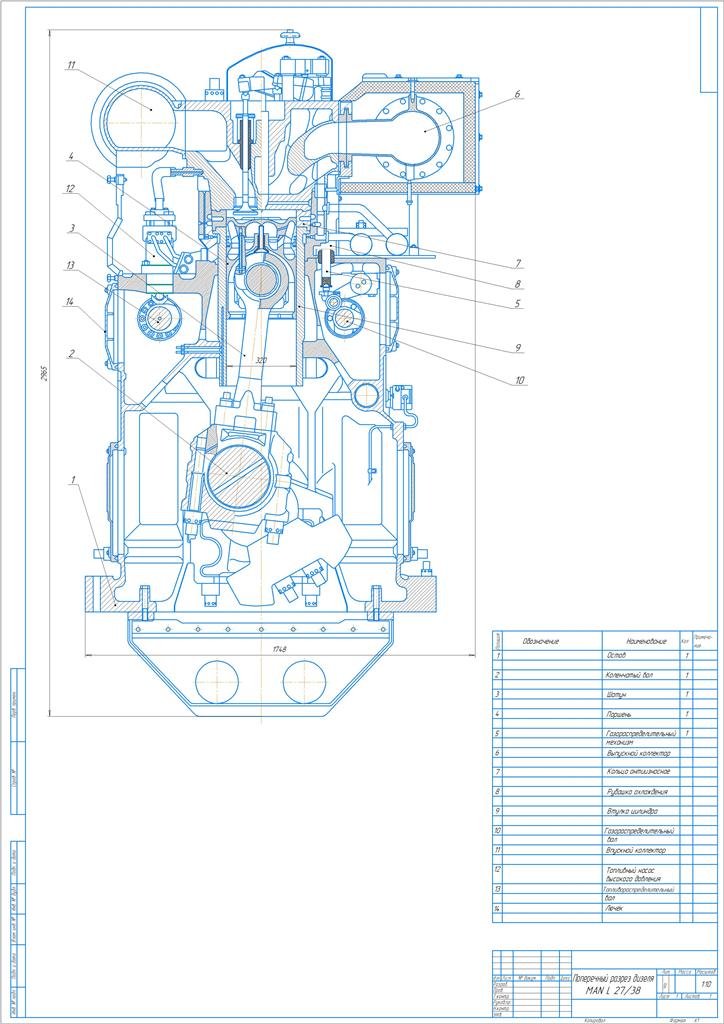The height and width of the screenshot is (1024, 724).
Task: Select the 1748 width dimension value
Action: click(x=280, y=648)
